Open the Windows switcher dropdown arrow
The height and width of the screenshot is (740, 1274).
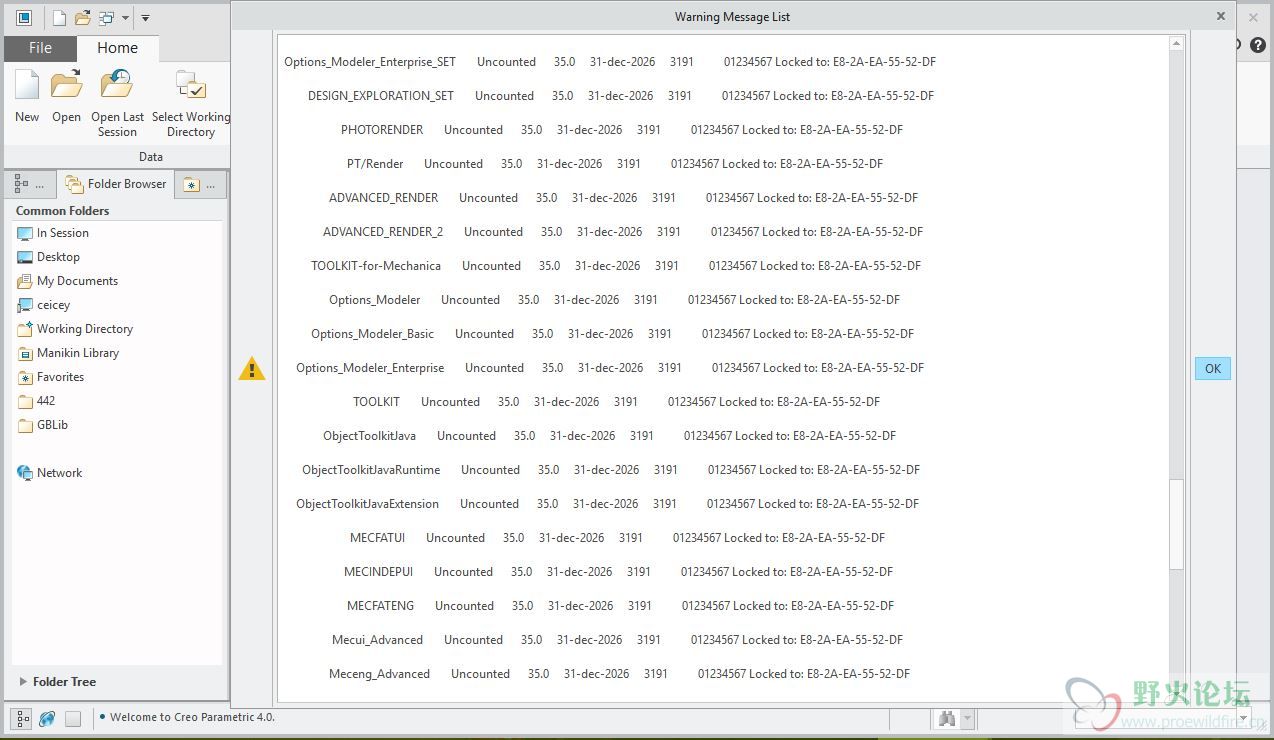125,18
